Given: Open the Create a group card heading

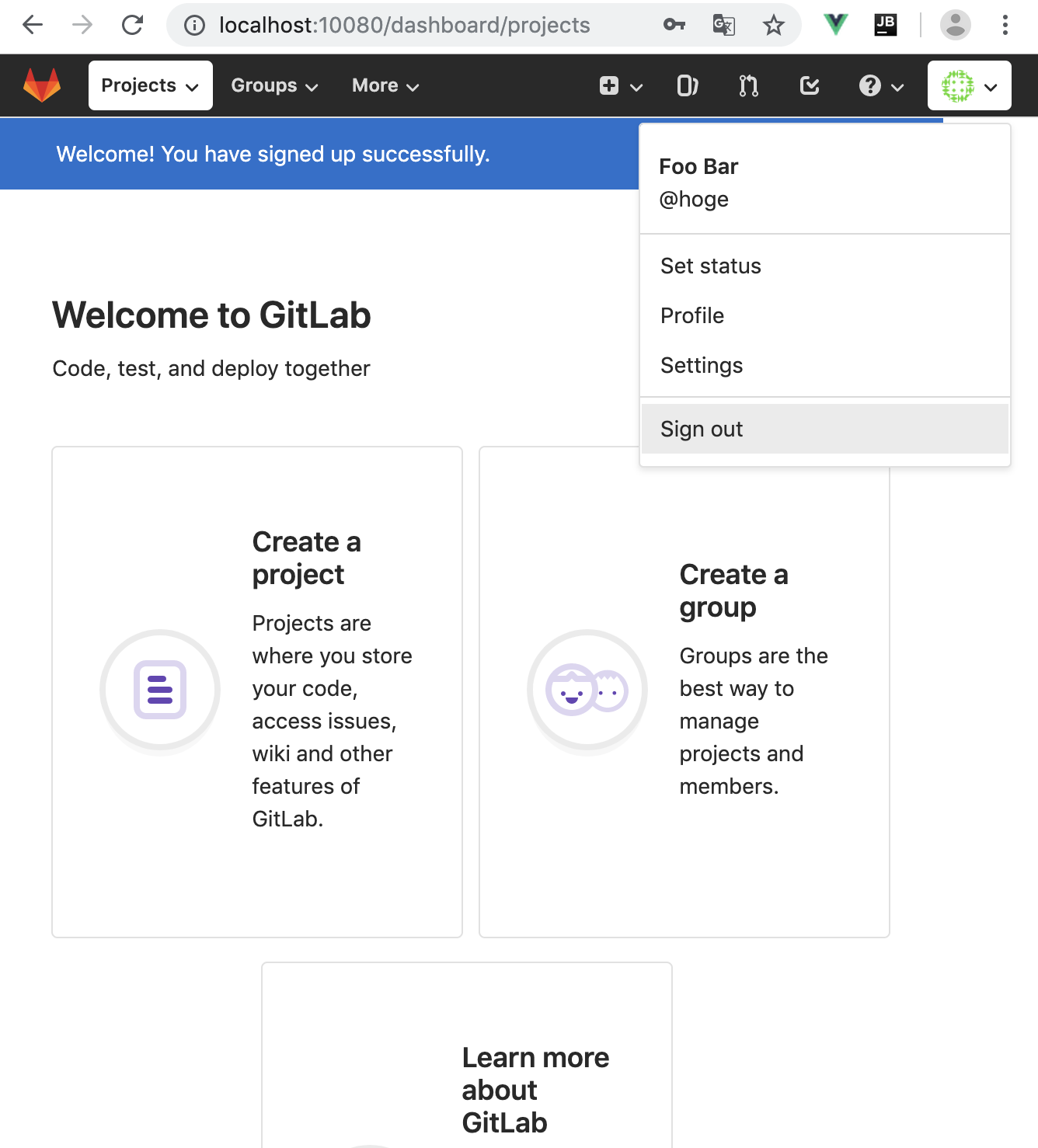Looking at the screenshot, I should click(733, 590).
